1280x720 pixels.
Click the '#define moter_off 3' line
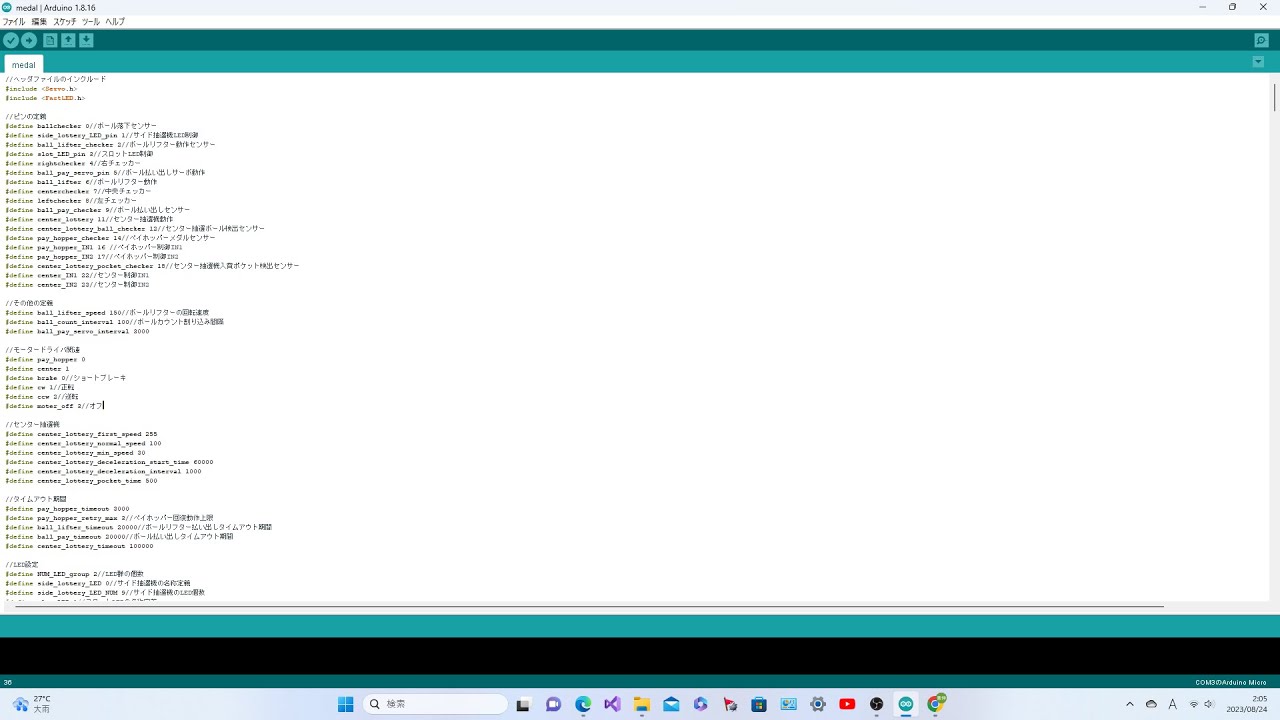[x=54, y=406]
